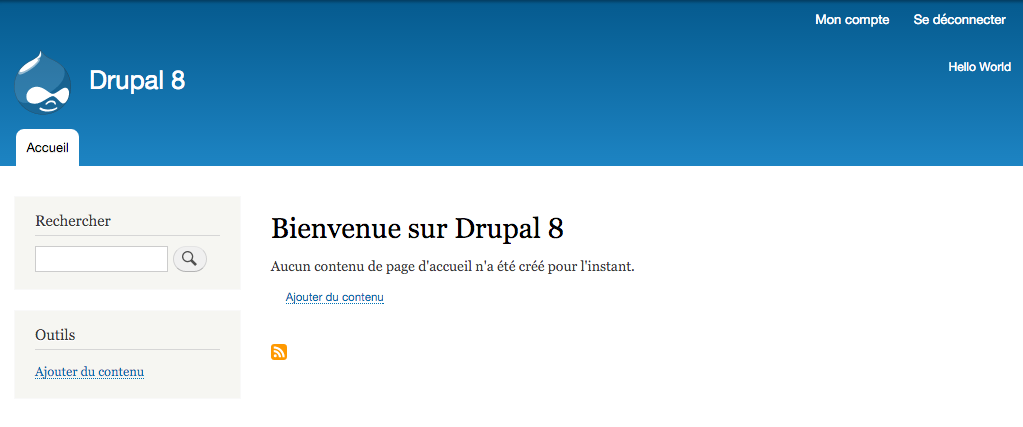The height and width of the screenshot is (427, 1023).
Task: Click the Hello World text
Action: click(979, 67)
